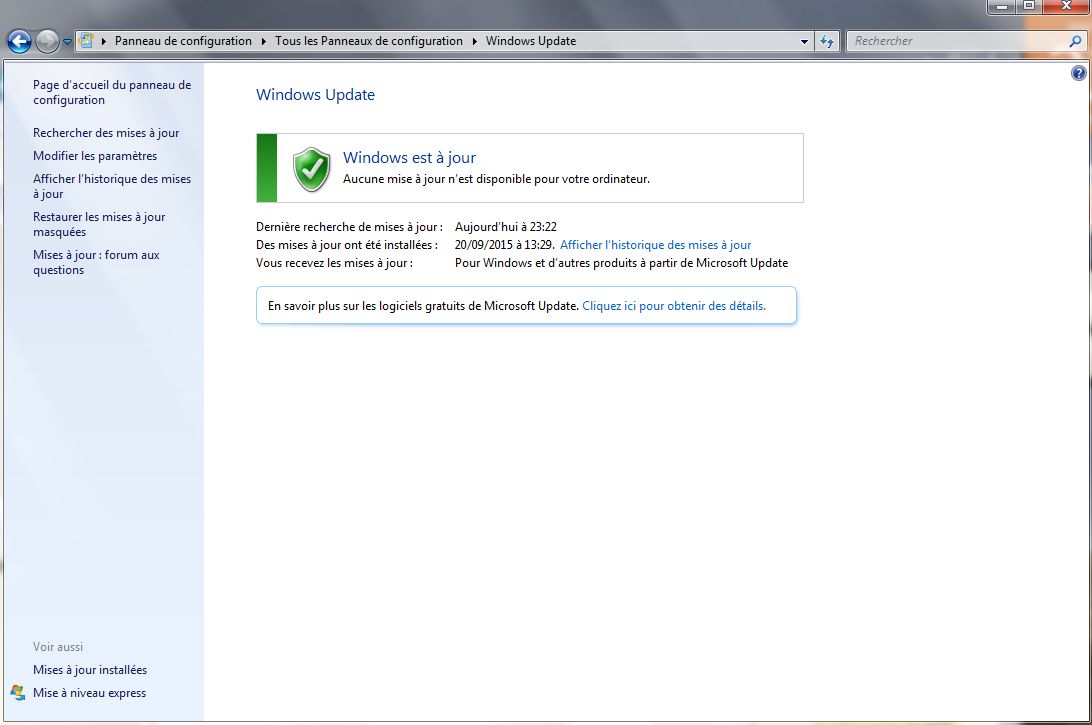The width and height of the screenshot is (1092, 725).
Task: Click the Windows Update page title
Action: coord(315,95)
